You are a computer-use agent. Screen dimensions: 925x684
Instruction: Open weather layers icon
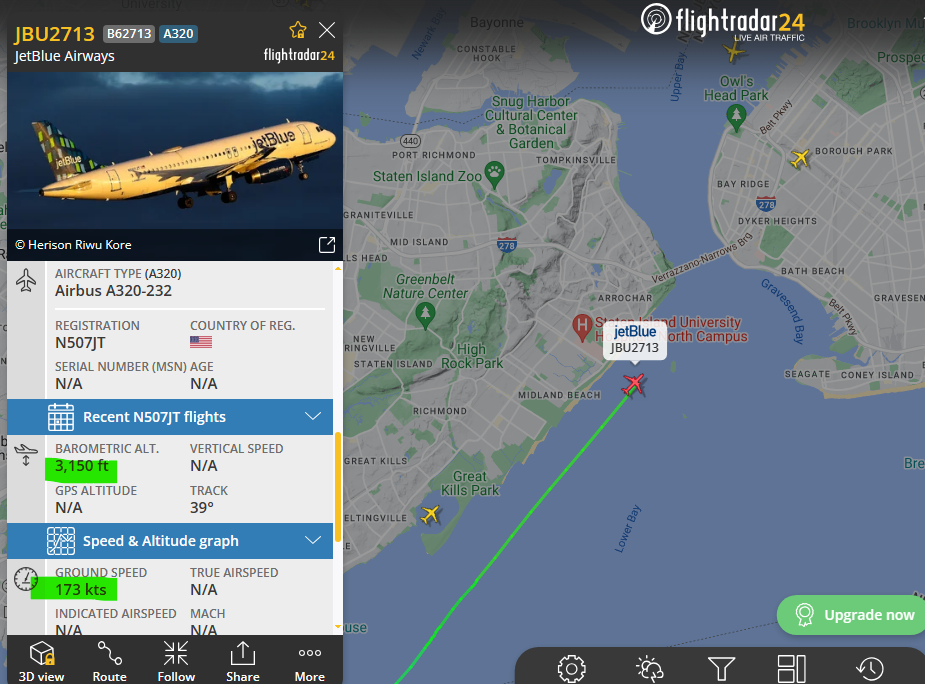point(650,669)
